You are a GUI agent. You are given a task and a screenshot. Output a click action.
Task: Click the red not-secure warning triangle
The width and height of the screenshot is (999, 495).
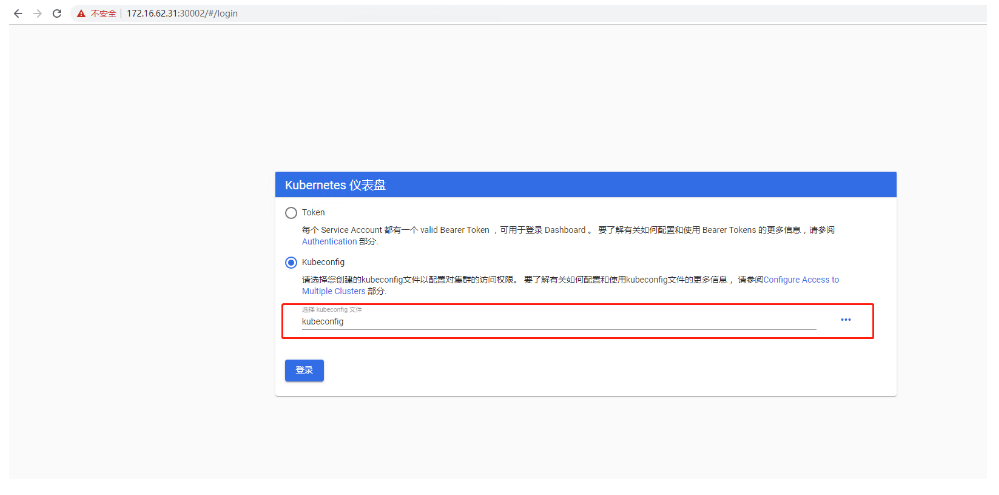[81, 13]
